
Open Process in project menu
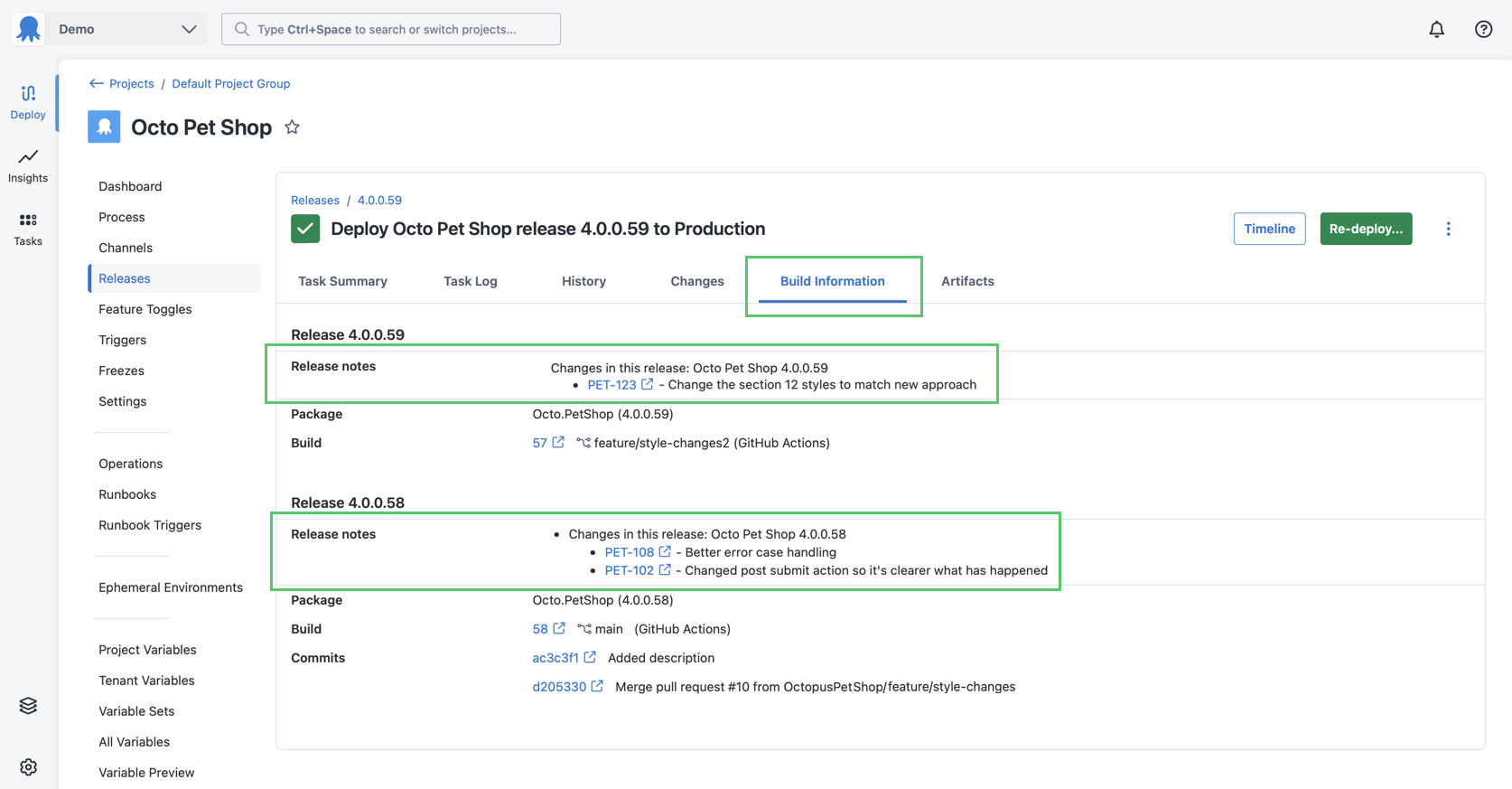click(122, 217)
